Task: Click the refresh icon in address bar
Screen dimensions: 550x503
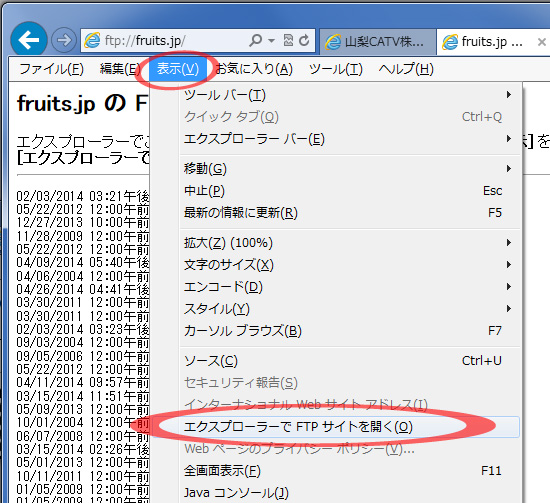Action: click(x=304, y=41)
